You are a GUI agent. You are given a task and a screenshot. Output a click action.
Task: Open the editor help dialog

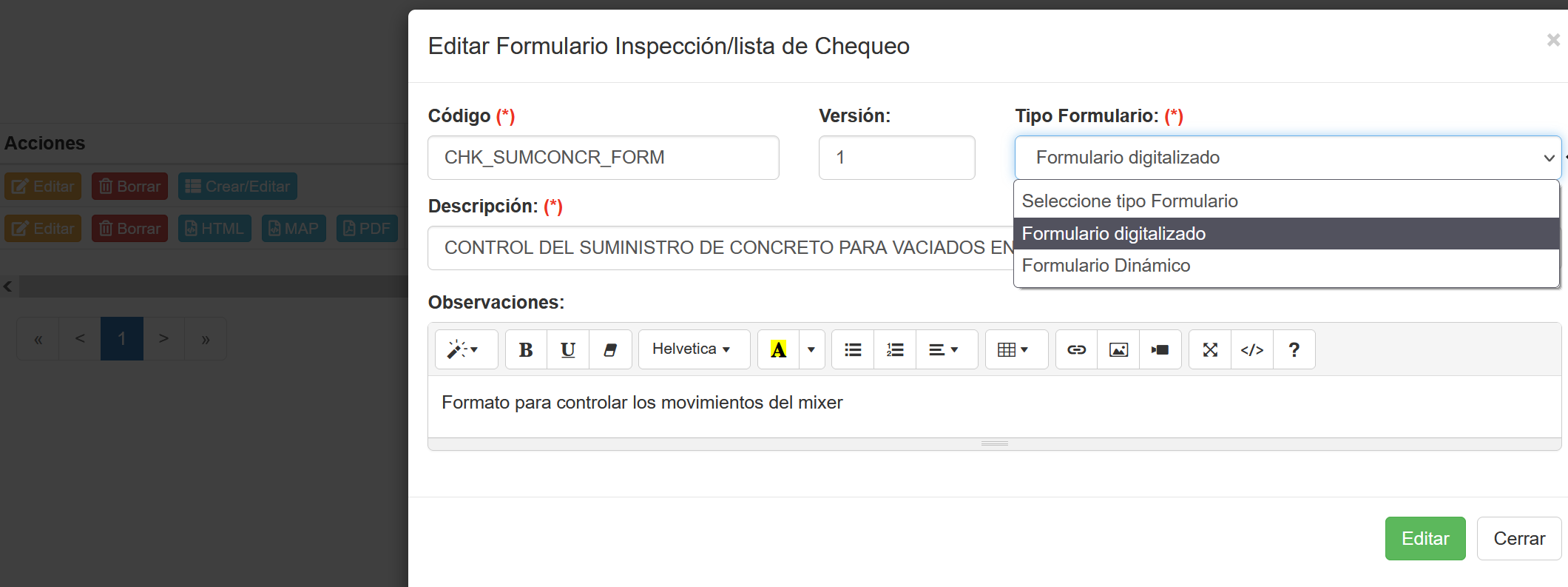[x=1294, y=349]
